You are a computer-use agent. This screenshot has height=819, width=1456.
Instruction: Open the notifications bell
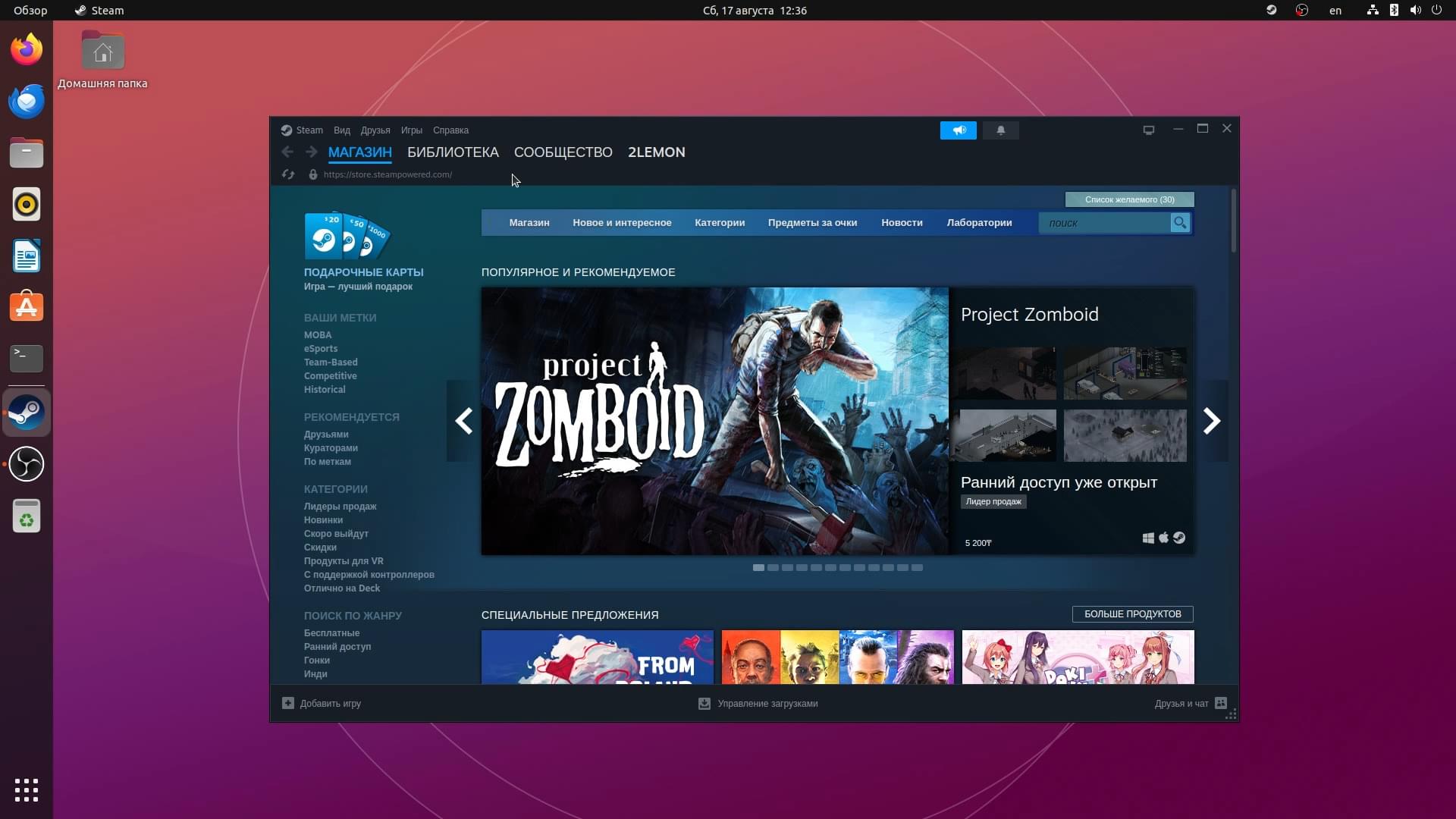[x=1001, y=130]
